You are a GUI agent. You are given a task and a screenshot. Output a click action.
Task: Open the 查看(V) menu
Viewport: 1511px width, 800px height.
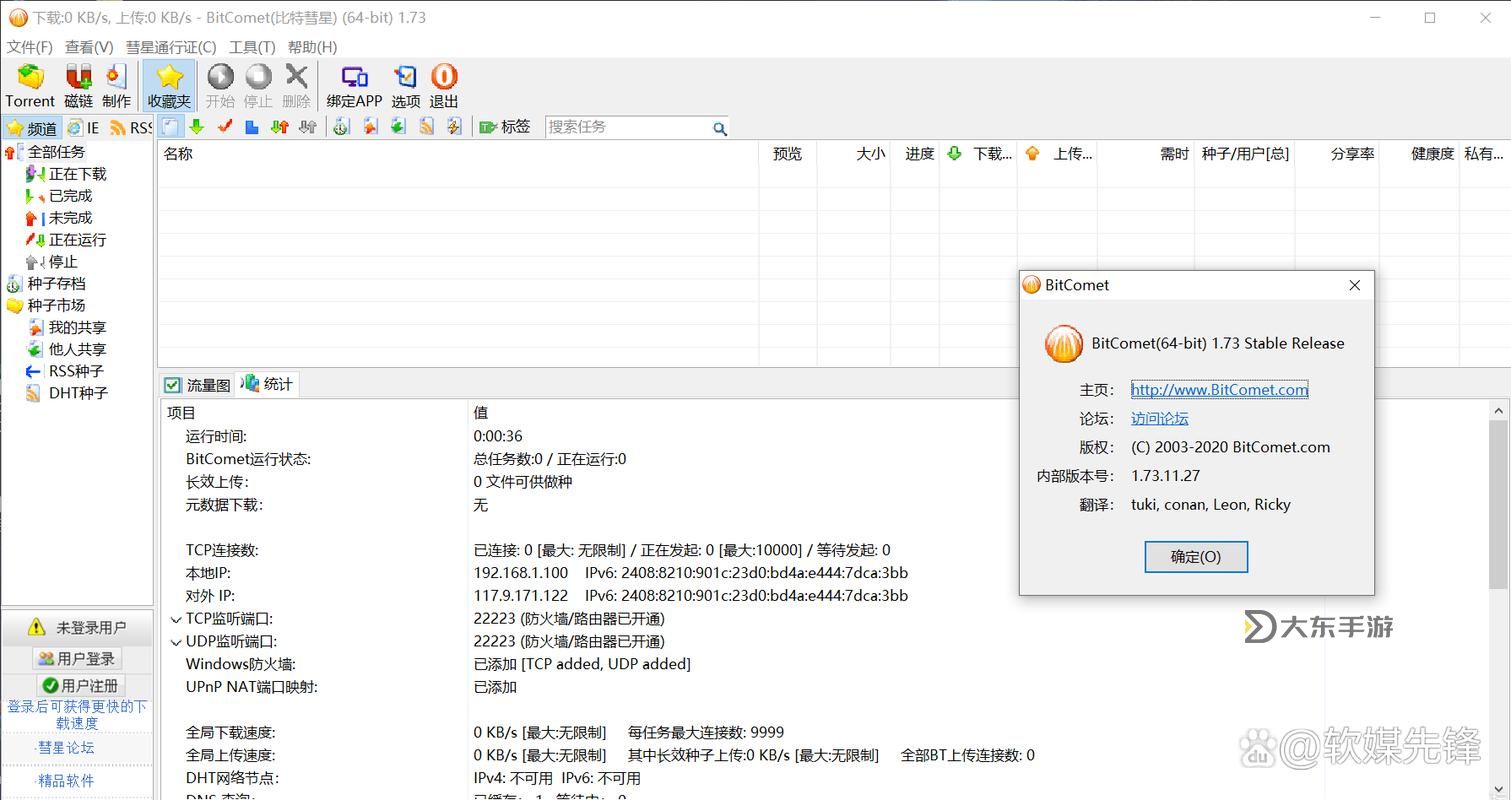point(89,47)
